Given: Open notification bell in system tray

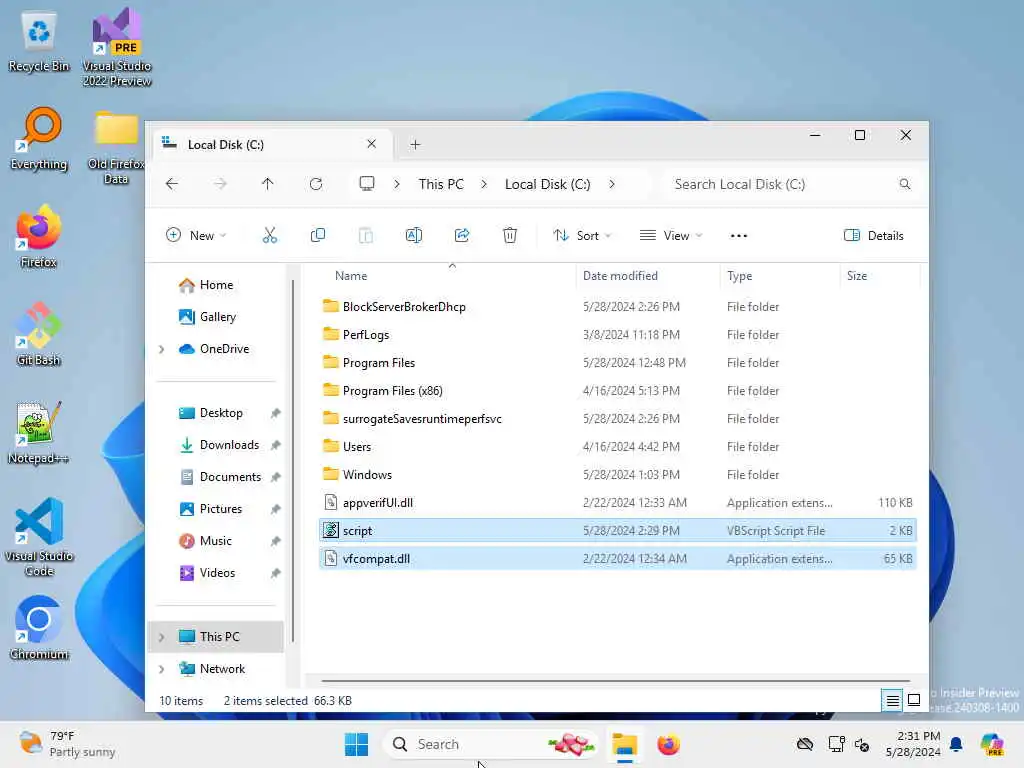Looking at the screenshot, I should [956, 744].
